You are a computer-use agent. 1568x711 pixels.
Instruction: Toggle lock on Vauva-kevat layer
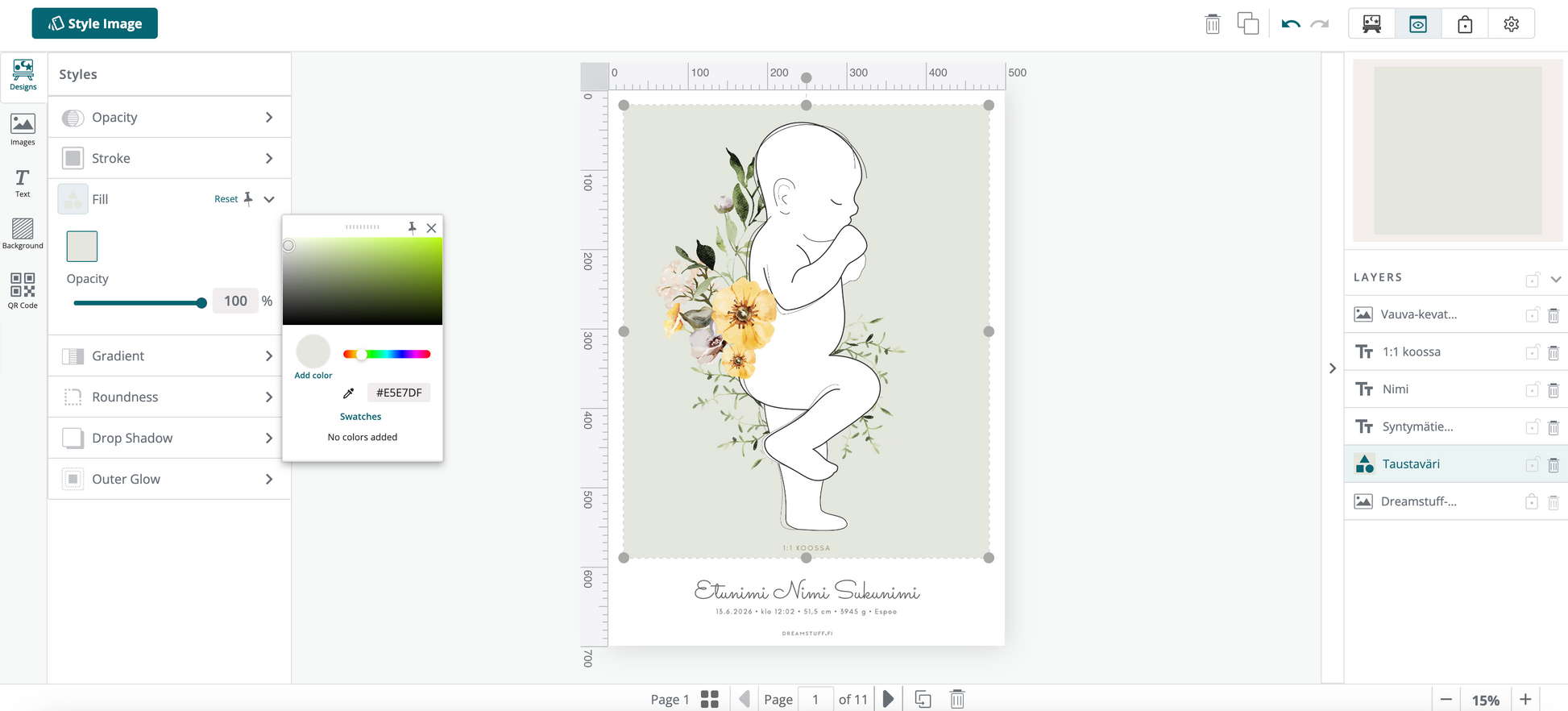(x=1532, y=315)
